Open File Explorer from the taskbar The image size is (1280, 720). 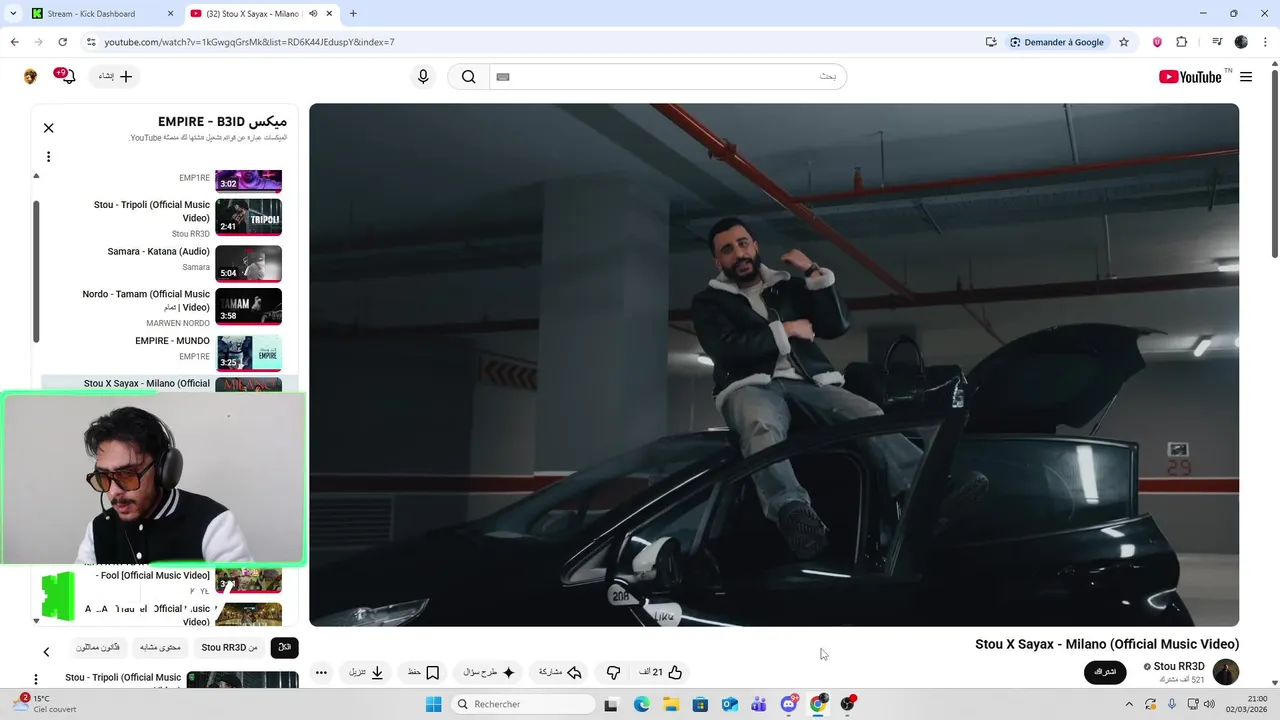coord(671,705)
